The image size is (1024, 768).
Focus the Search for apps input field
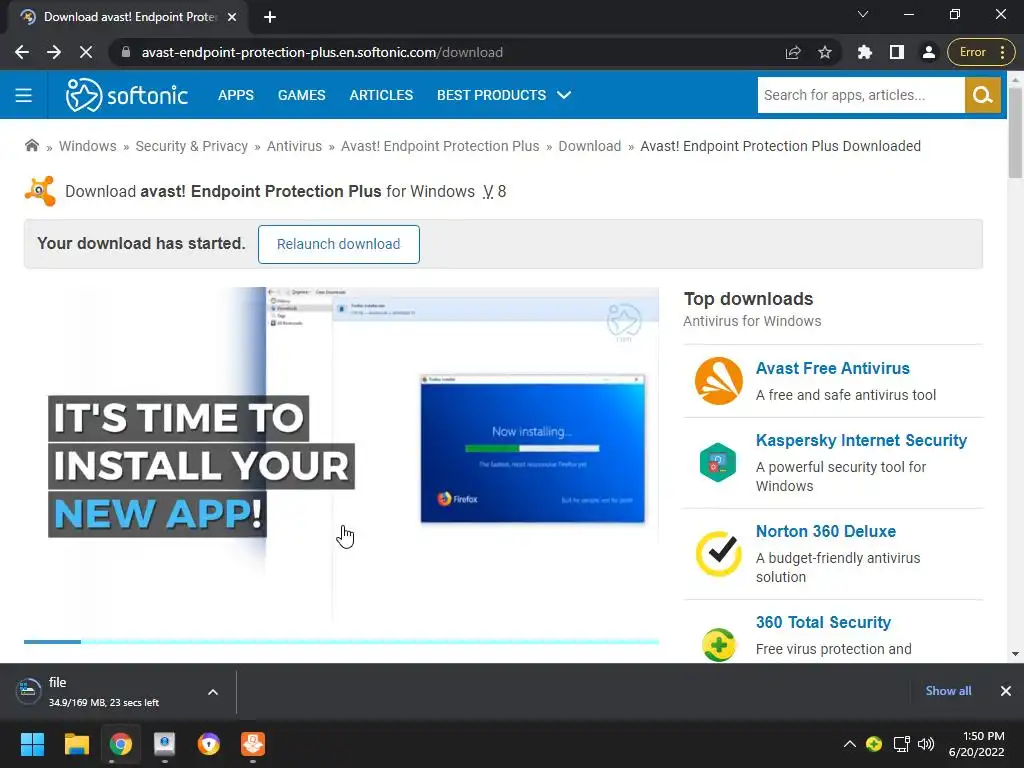[861, 95]
